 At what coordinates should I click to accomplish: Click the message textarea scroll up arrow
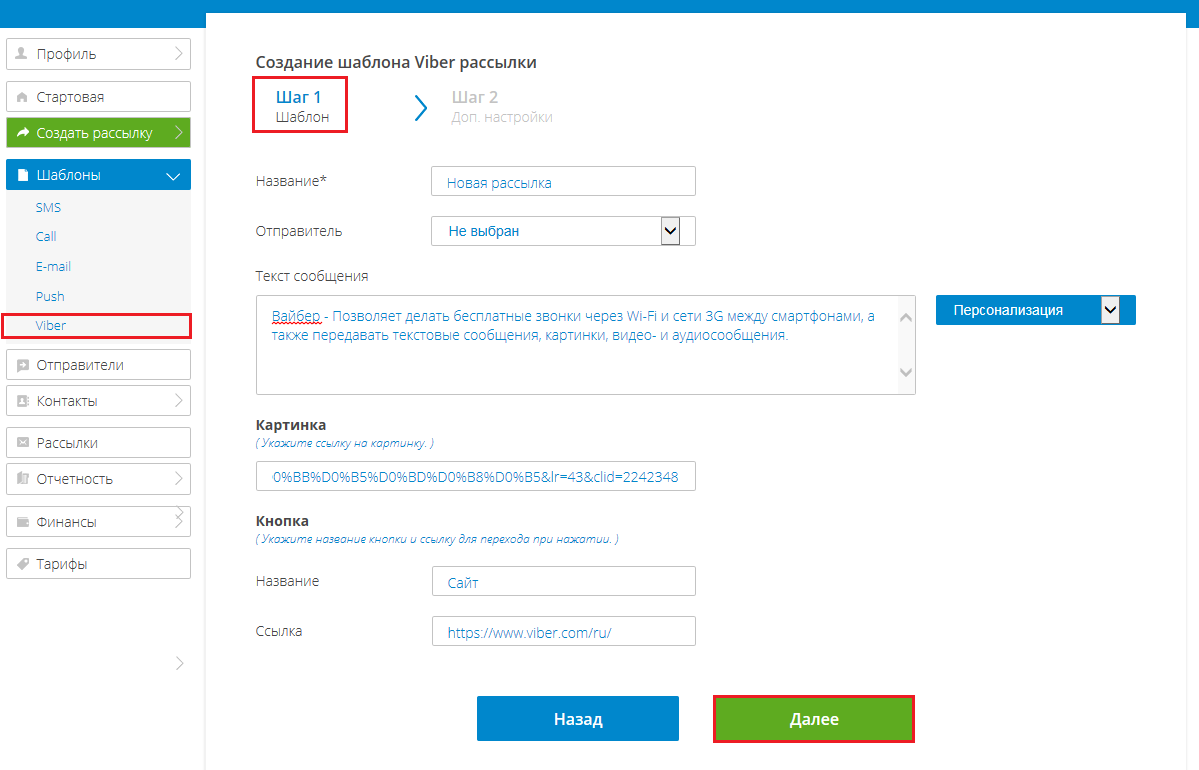click(906, 317)
